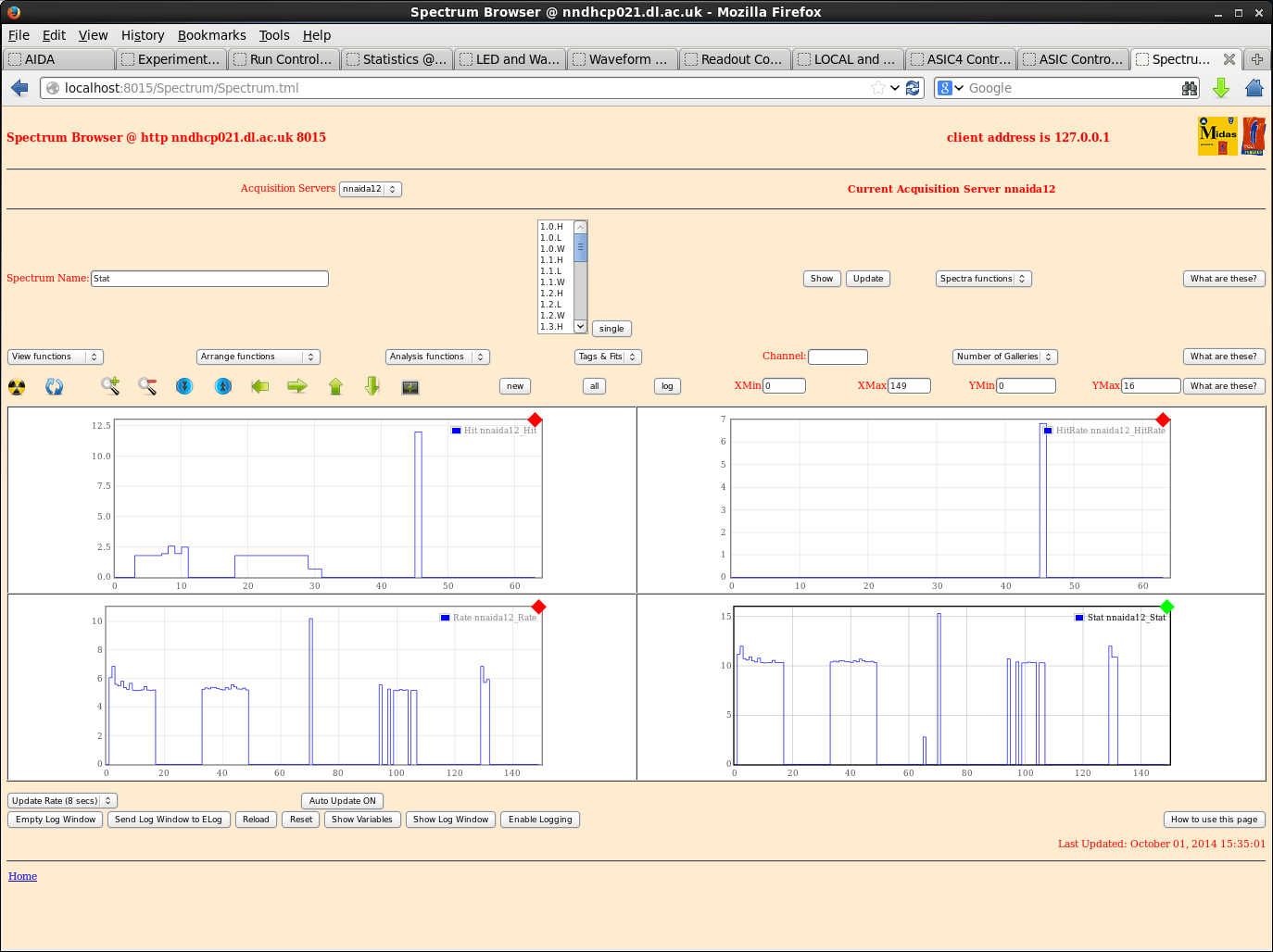This screenshot has width=1273, height=952.
Task: Click the Channel input field
Action: click(x=838, y=357)
